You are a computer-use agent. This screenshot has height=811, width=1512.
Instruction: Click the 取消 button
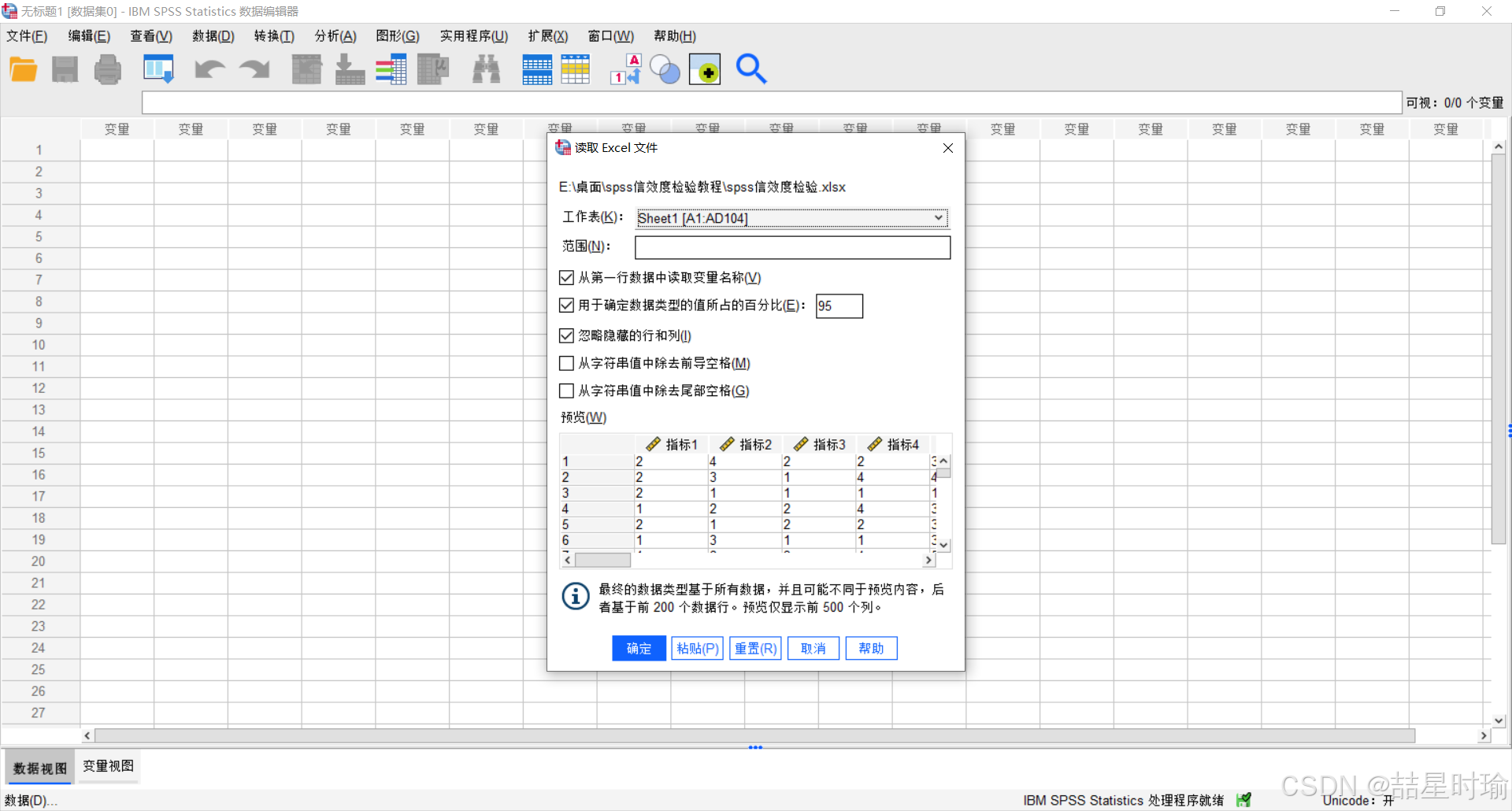pos(813,648)
